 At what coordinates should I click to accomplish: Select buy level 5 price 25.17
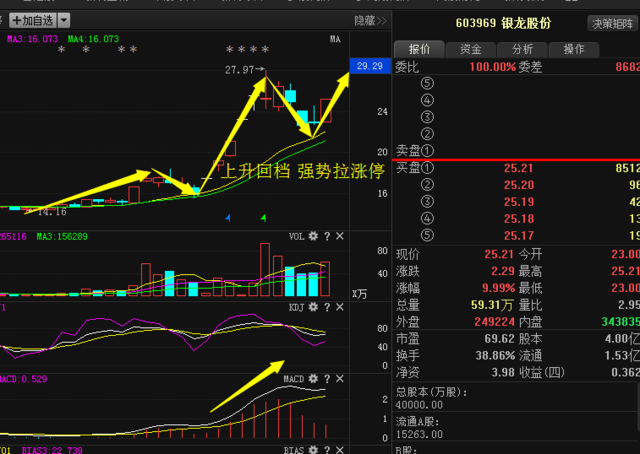[x=518, y=236]
